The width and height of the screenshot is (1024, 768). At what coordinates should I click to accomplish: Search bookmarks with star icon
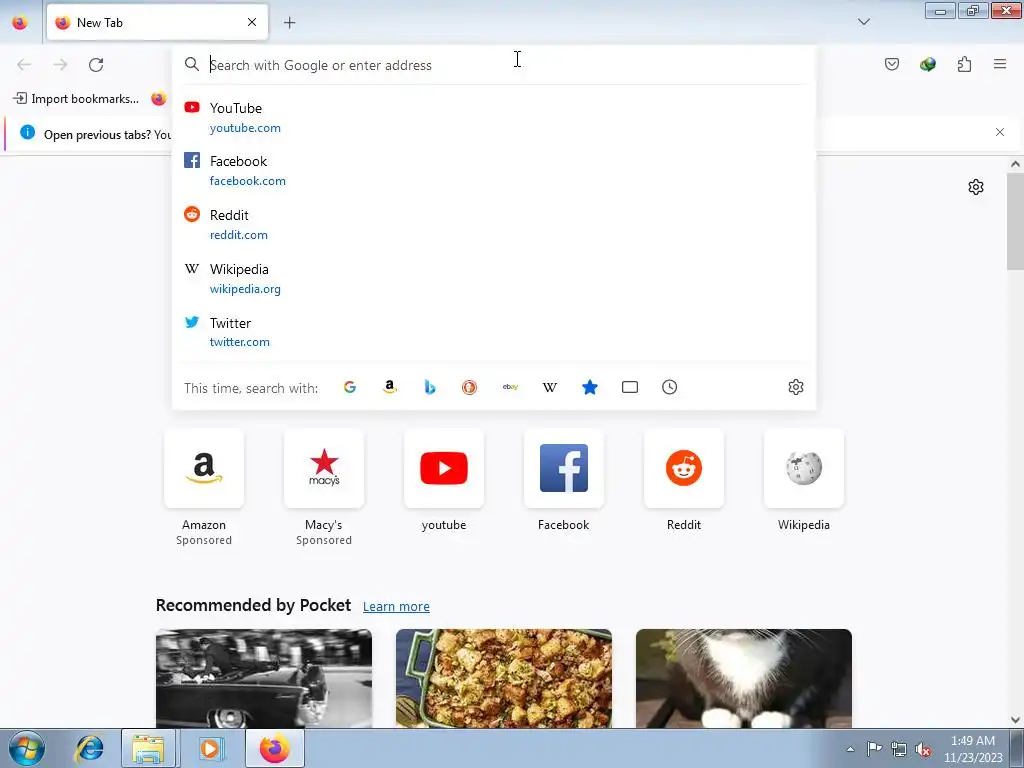pyautogui.click(x=590, y=387)
